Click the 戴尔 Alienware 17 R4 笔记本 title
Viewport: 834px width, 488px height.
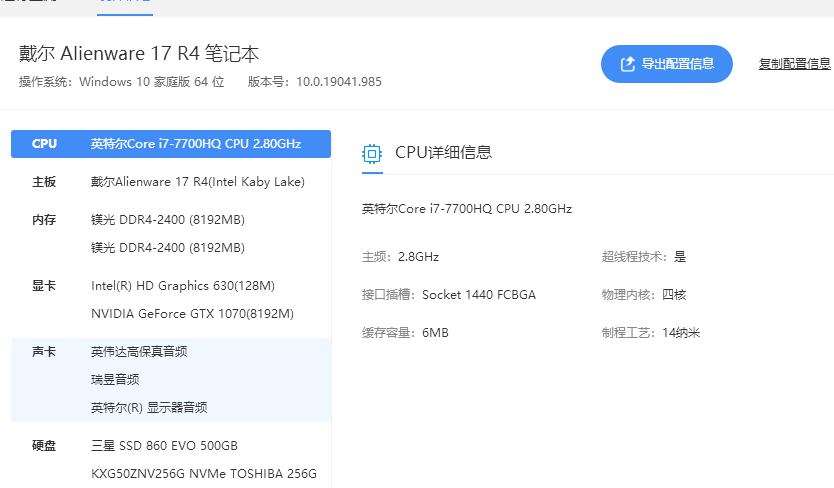(139, 54)
